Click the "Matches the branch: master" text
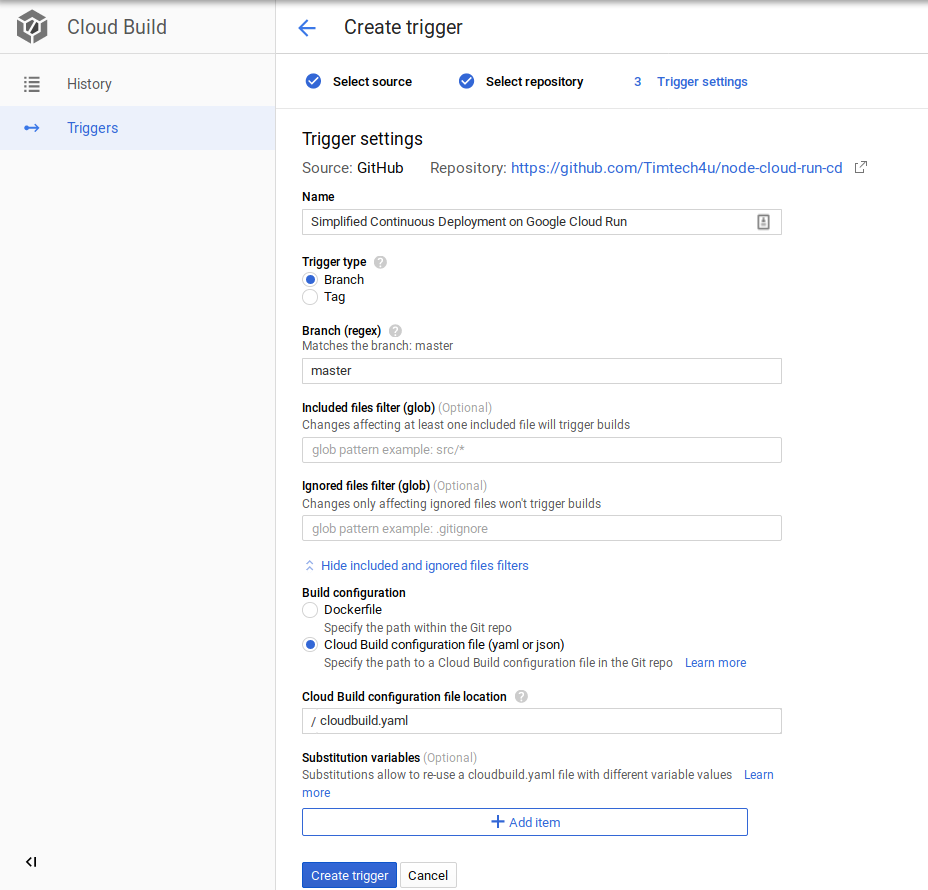 pyautogui.click(x=378, y=346)
